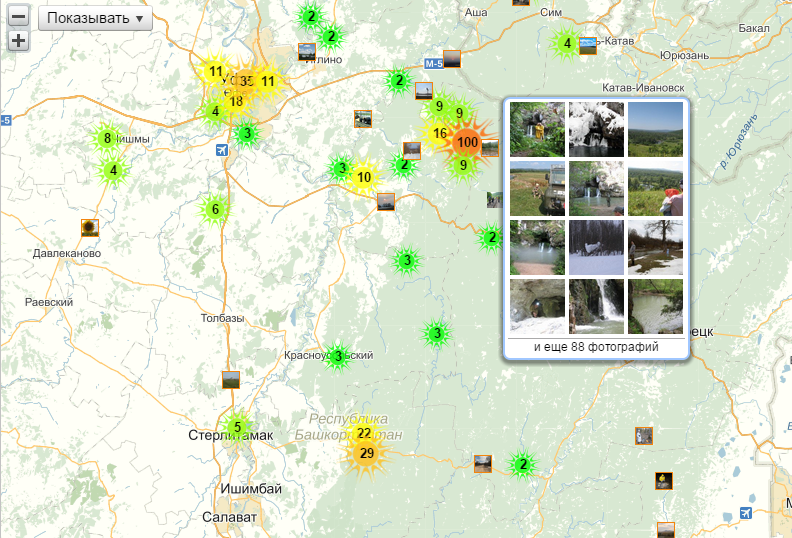Click the green cluster marker labeled 6

click(x=214, y=210)
